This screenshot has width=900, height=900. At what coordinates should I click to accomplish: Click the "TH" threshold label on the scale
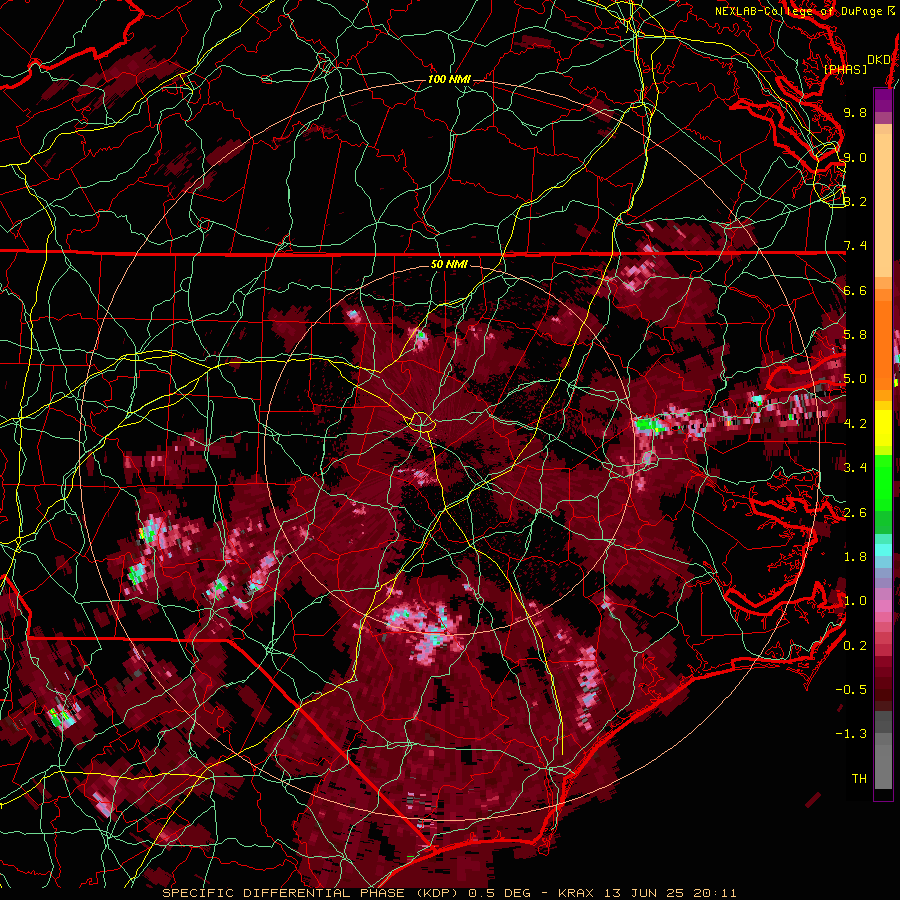click(x=859, y=779)
